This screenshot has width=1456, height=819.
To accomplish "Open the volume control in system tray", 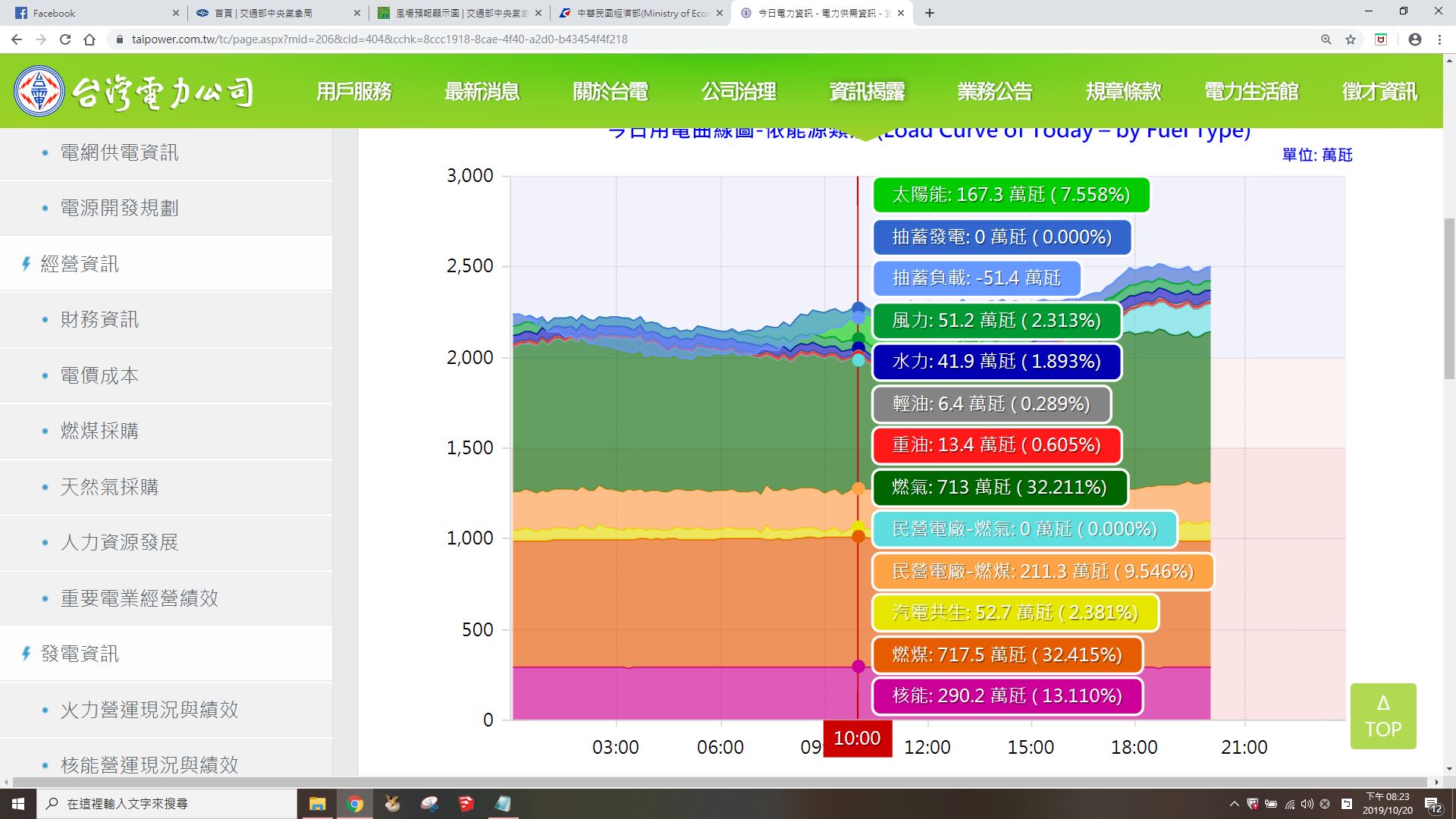I will click(1307, 804).
